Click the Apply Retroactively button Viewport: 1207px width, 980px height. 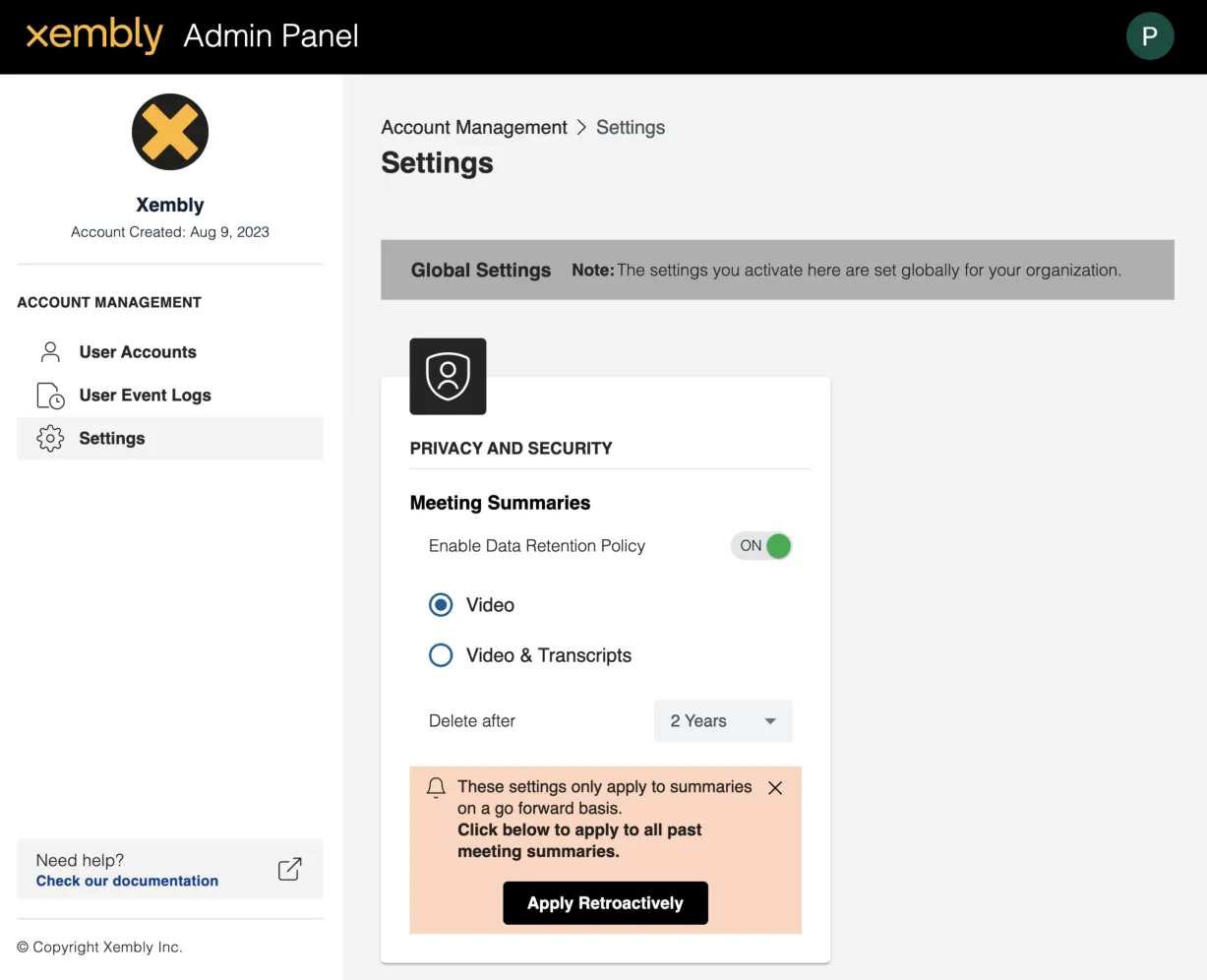[605, 903]
